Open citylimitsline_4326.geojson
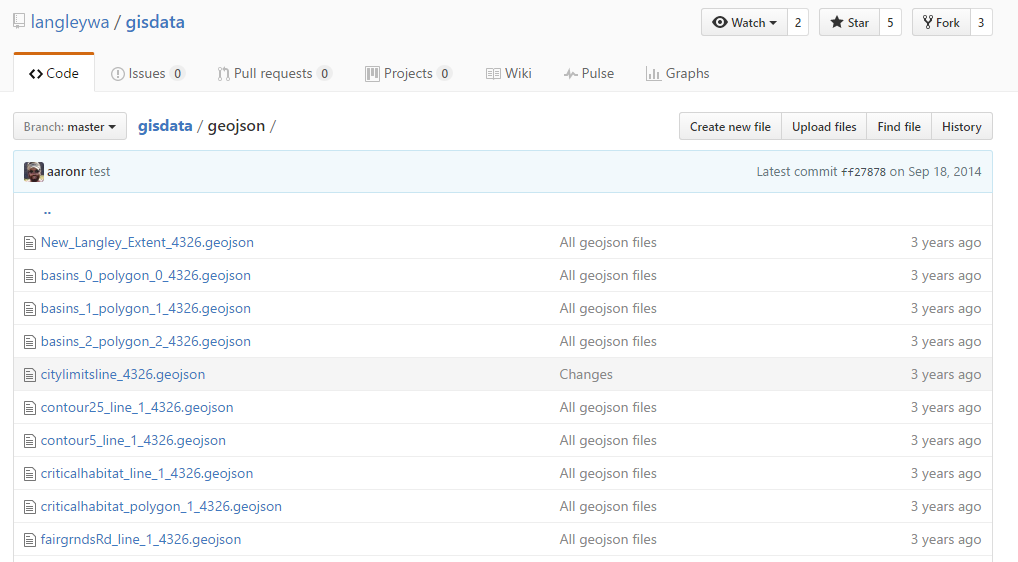Screen dimensions: 1018x562 click(123, 374)
